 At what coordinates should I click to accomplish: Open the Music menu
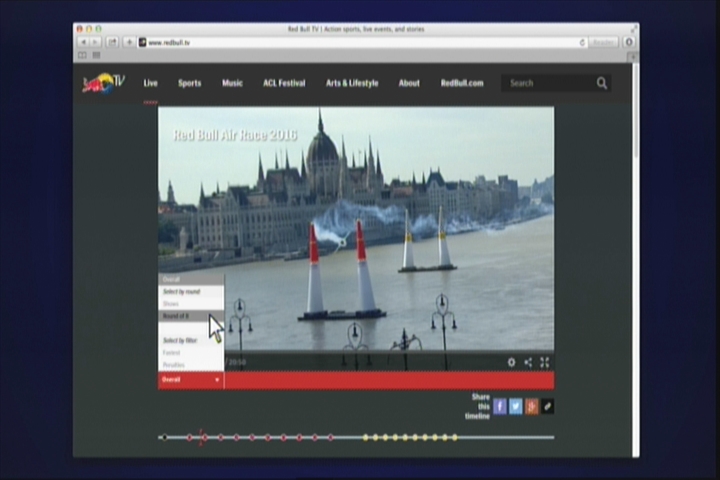232,83
